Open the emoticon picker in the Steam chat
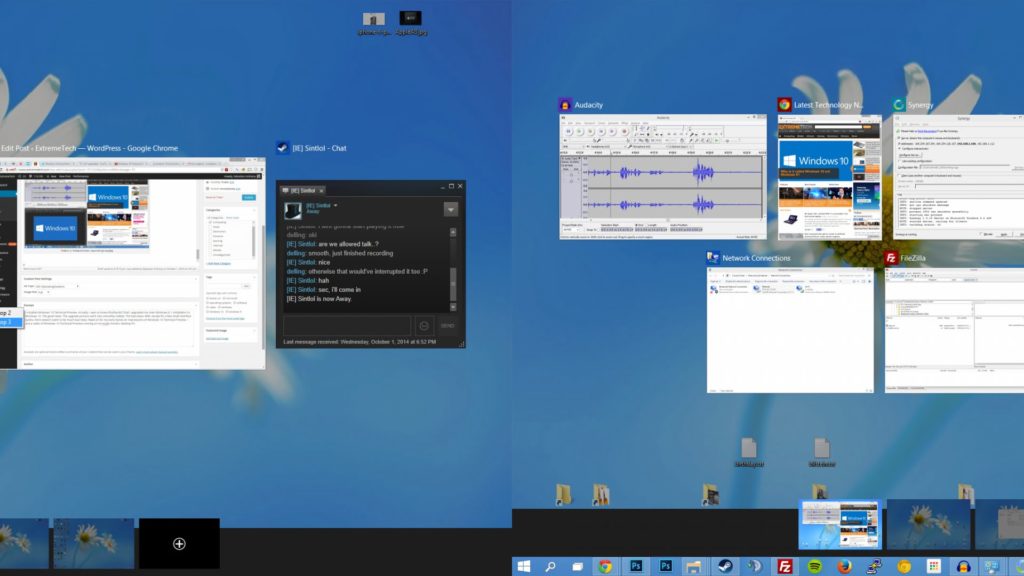 point(424,324)
